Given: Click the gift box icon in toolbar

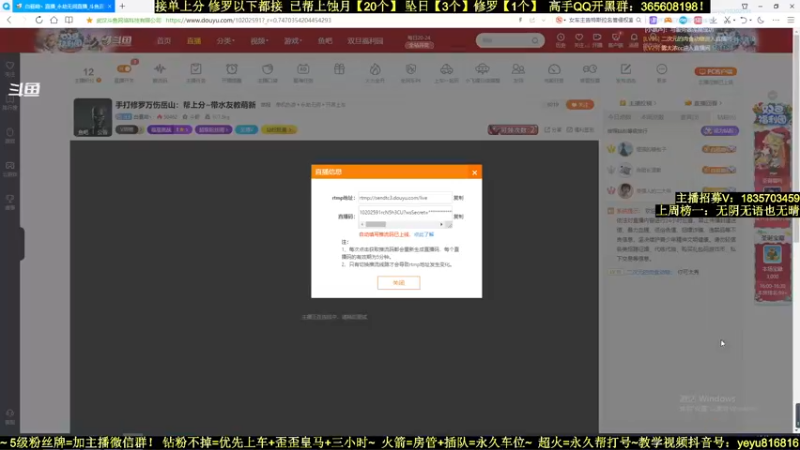Looking at the screenshot, I should tap(339, 69).
